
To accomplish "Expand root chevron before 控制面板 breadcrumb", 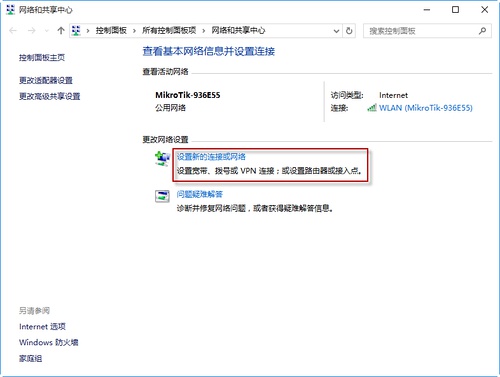I will 88,31.
